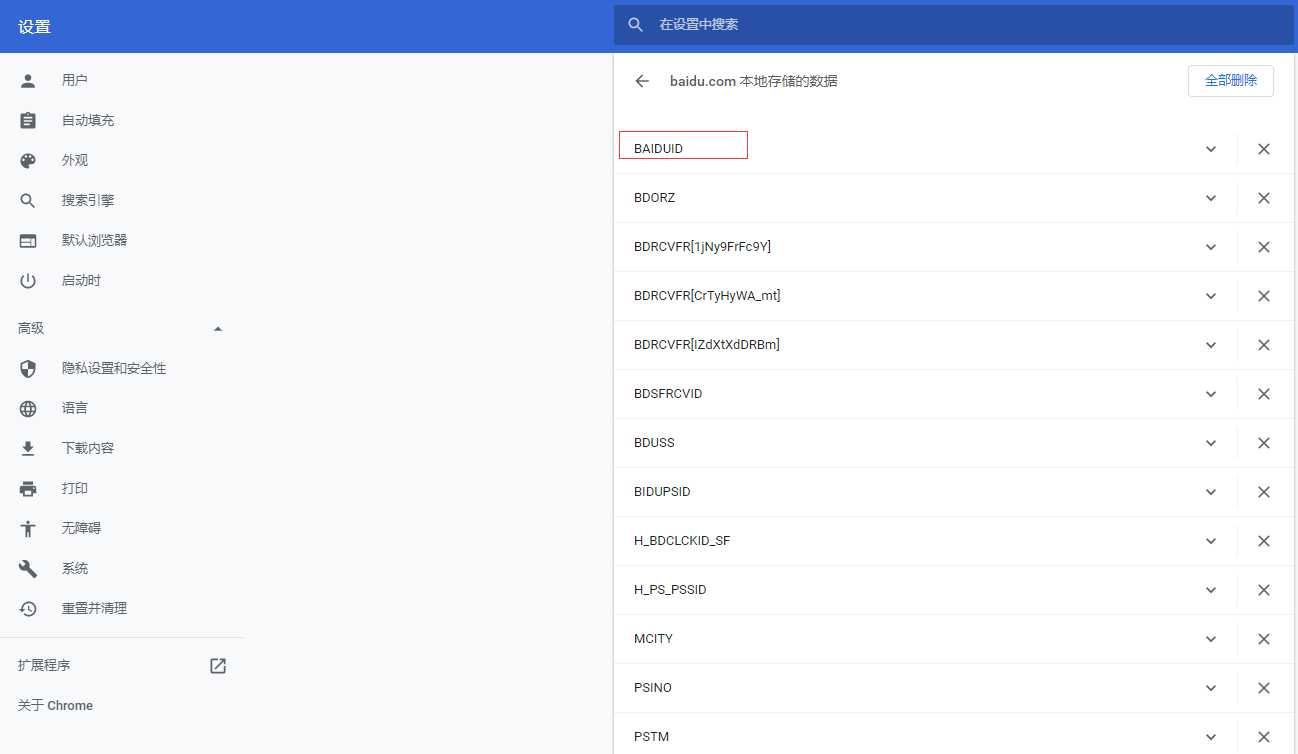The height and width of the screenshot is (754, 1298).
Task: Go back with the left arrow icon
Action: (x=642, y=81)
